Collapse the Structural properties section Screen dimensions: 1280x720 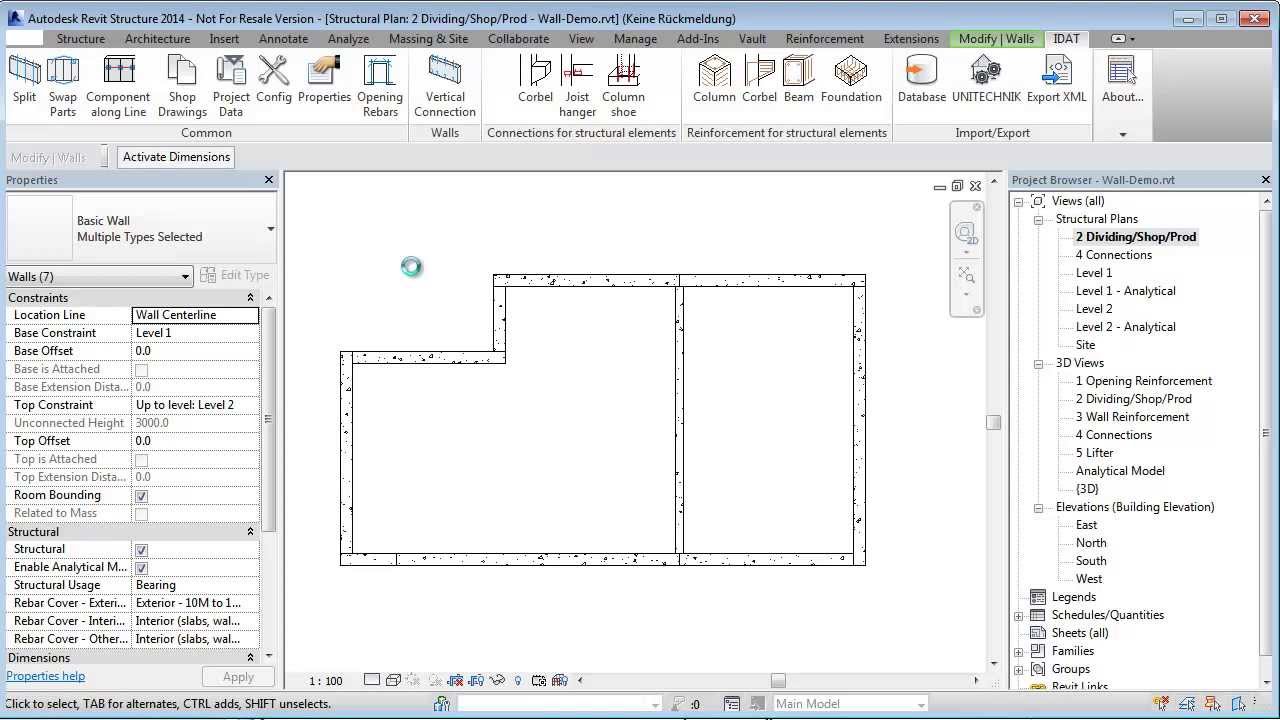coord(250,532)
